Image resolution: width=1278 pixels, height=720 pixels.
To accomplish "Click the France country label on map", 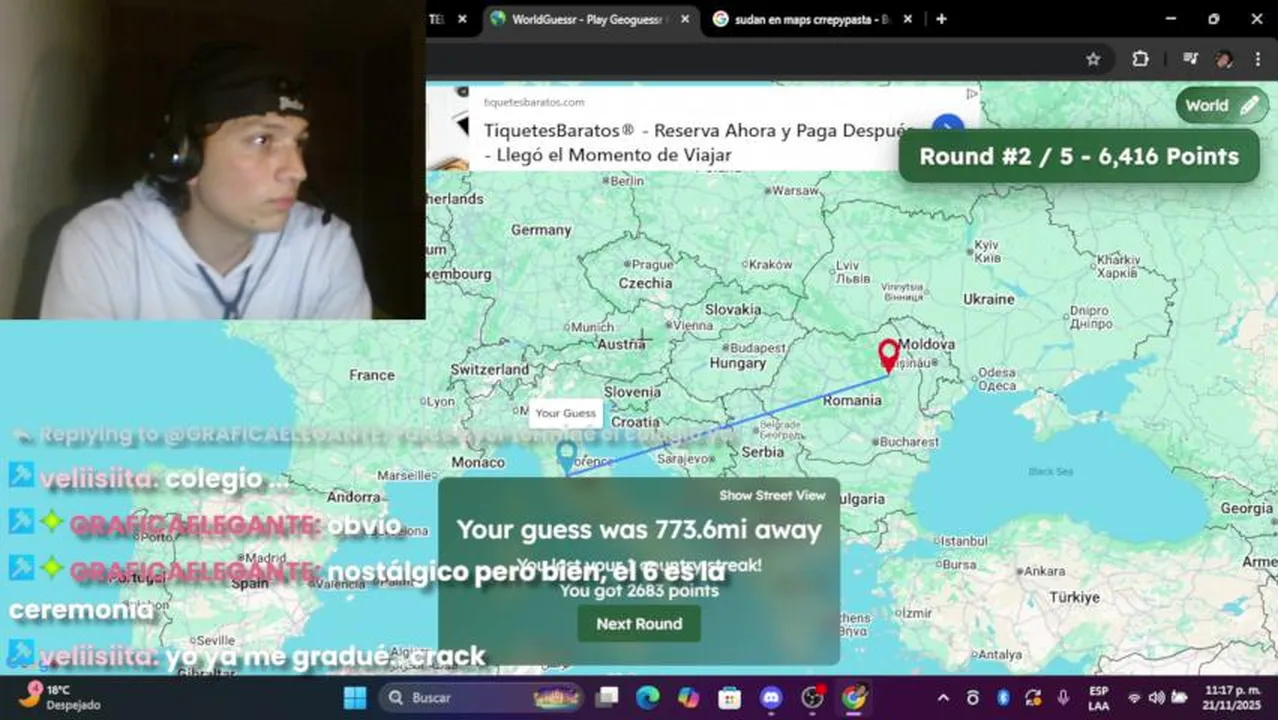I will coord(372,375).
